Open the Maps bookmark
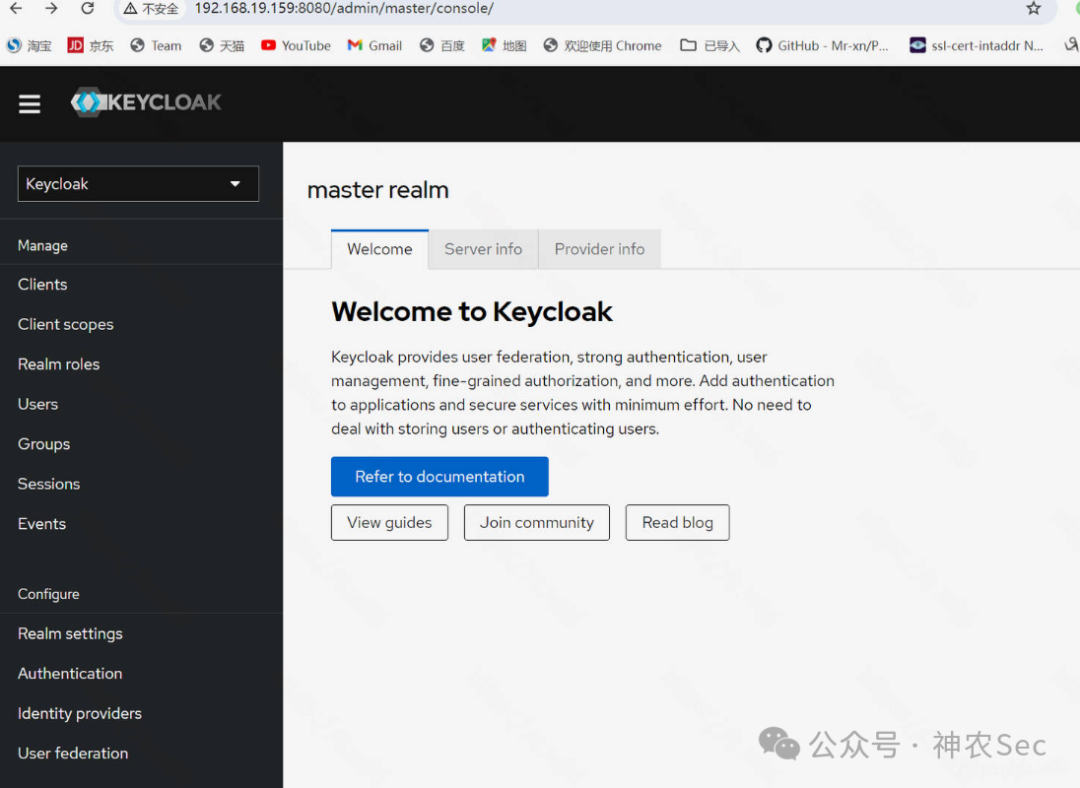This screenshot has width=1080, height=788. pos(504,45)
